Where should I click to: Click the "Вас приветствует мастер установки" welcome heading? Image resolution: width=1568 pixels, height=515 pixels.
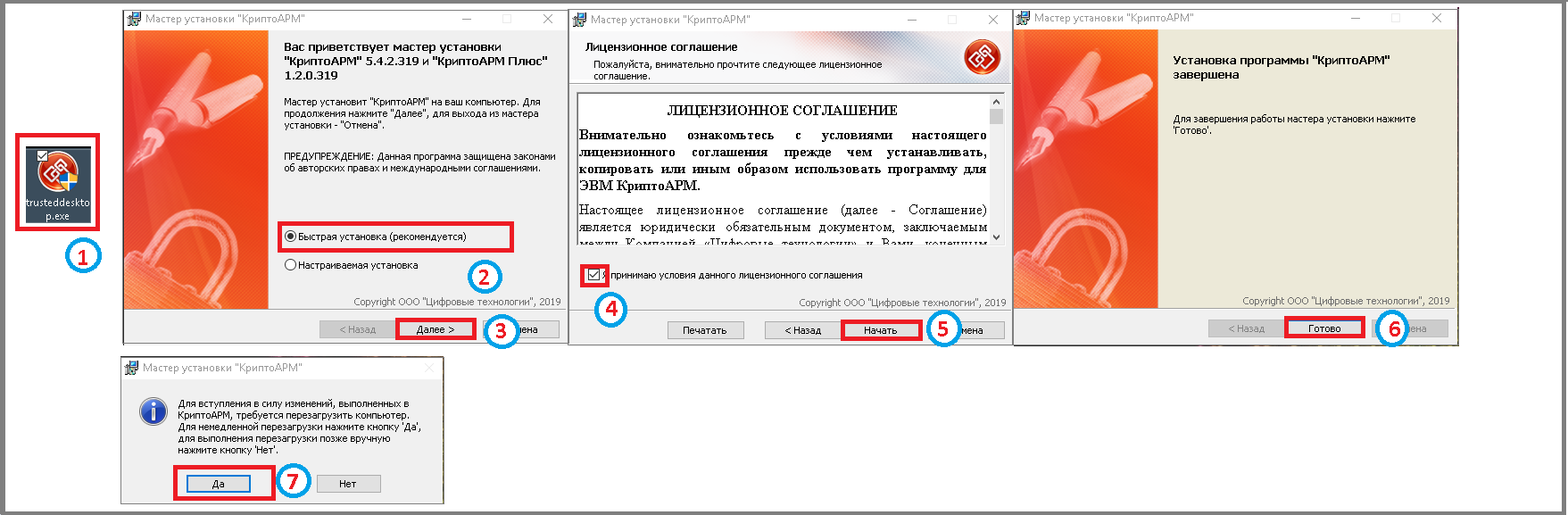point(416,61)
